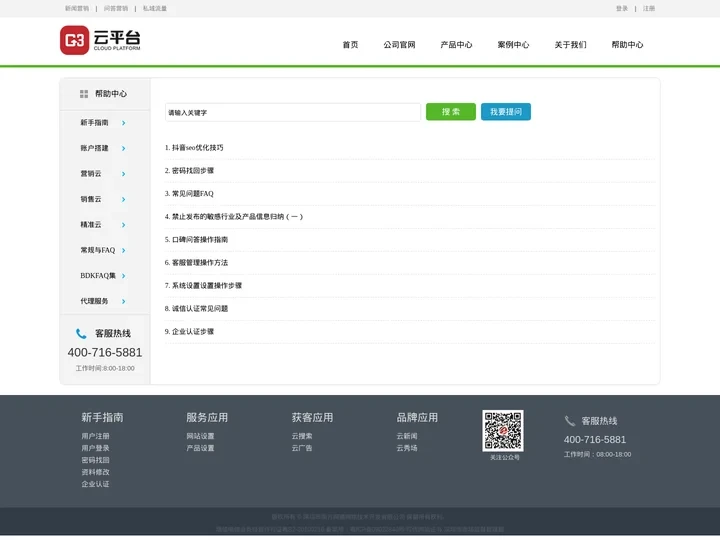The width and height of the screenshot is (720, 540).
Task: Expand the 常规与FAQ chevron arrow
Action: pos(124,250)
